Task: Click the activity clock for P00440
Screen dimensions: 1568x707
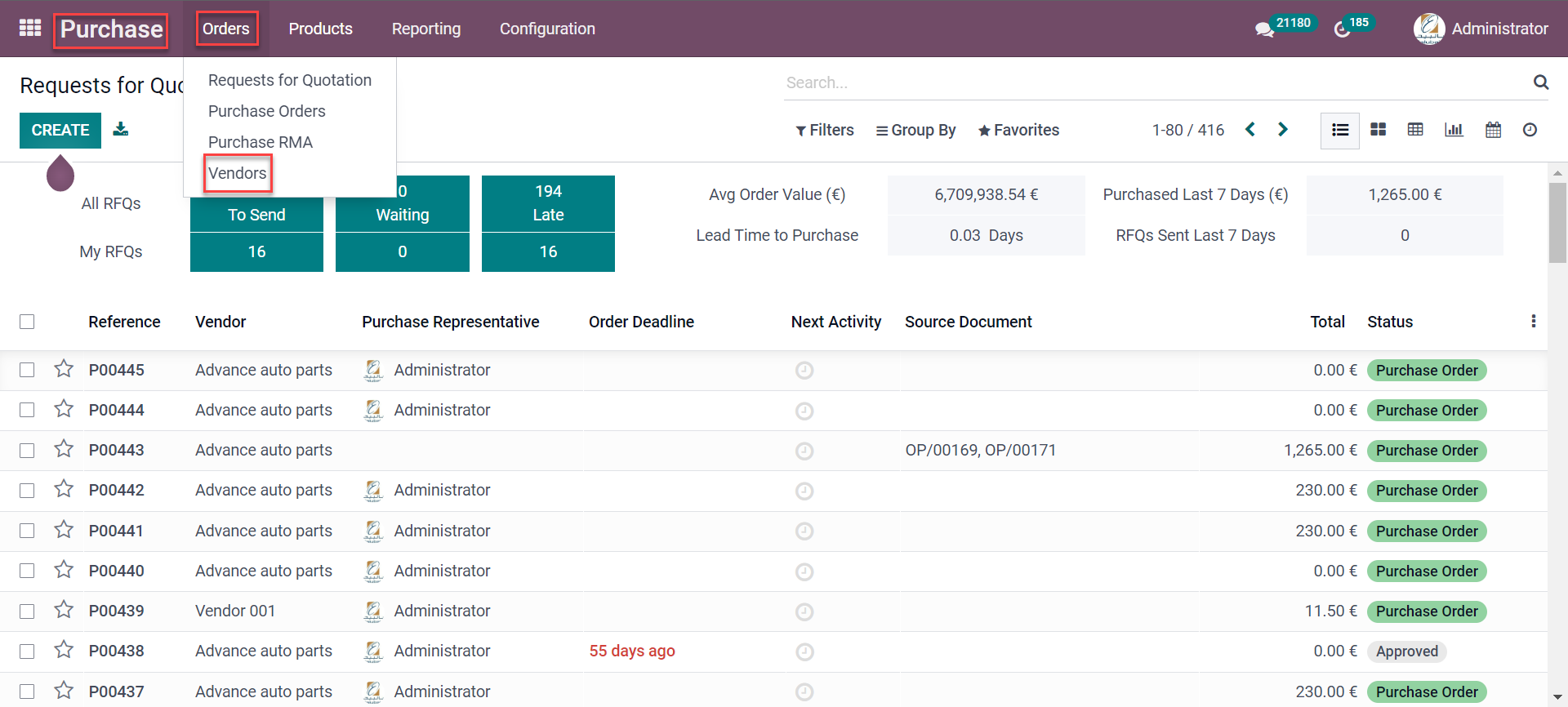Action: pyautogui.click(x=804, y=571)
